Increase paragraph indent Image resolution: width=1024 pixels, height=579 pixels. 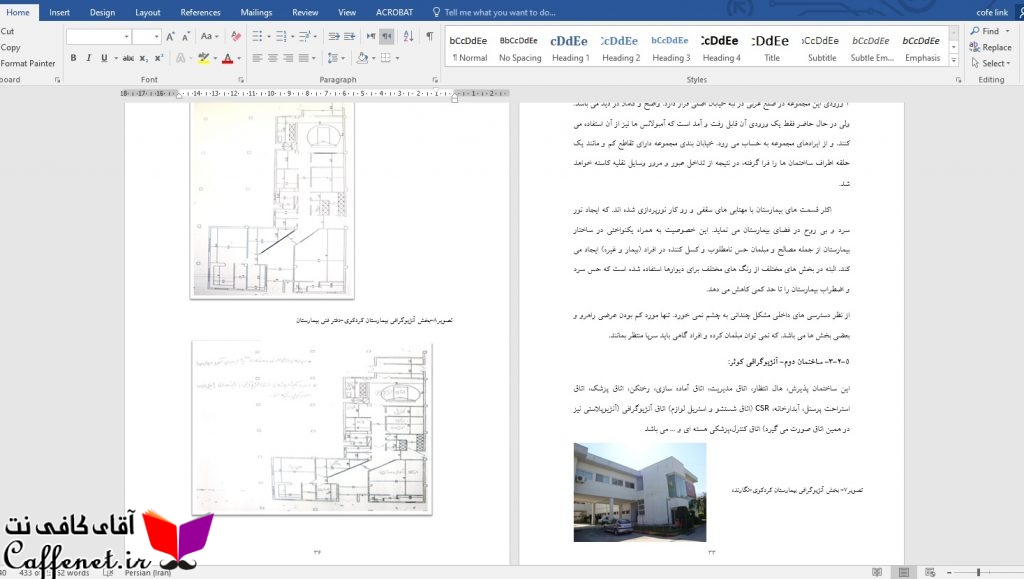(349, 37)
